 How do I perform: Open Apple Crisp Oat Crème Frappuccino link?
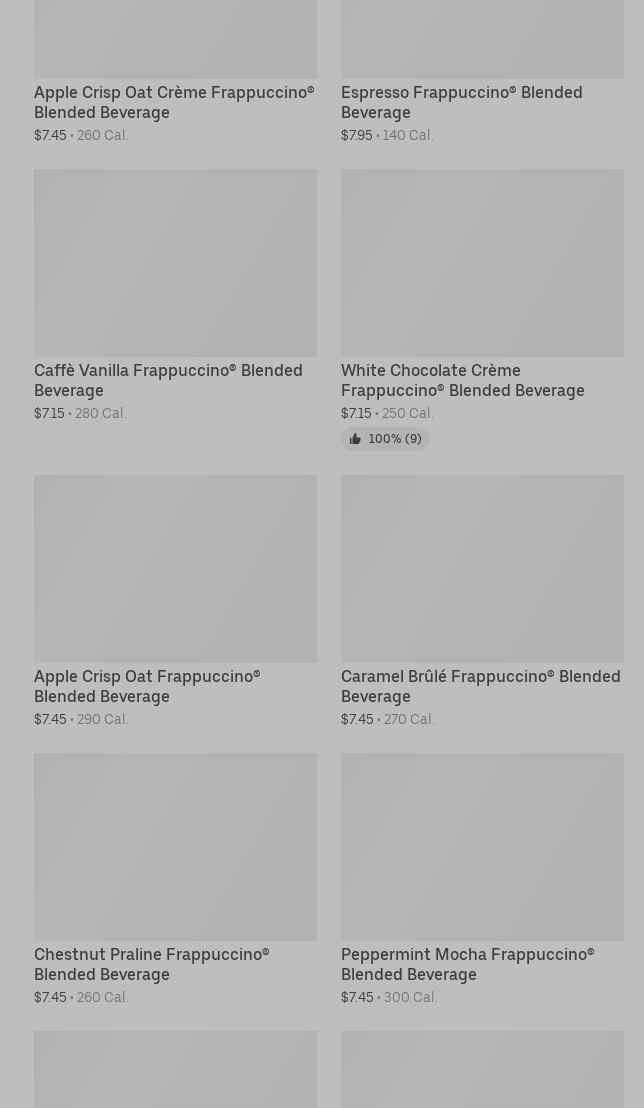point(174,102)
